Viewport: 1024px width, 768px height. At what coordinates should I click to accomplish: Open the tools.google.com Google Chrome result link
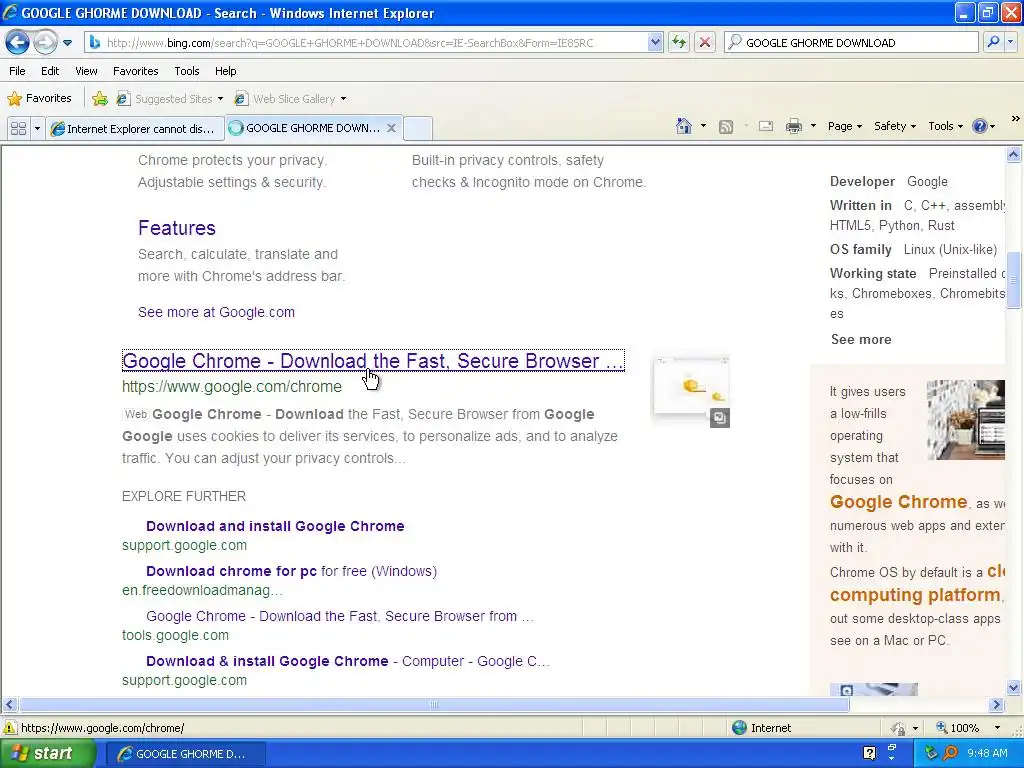[340, 616]
